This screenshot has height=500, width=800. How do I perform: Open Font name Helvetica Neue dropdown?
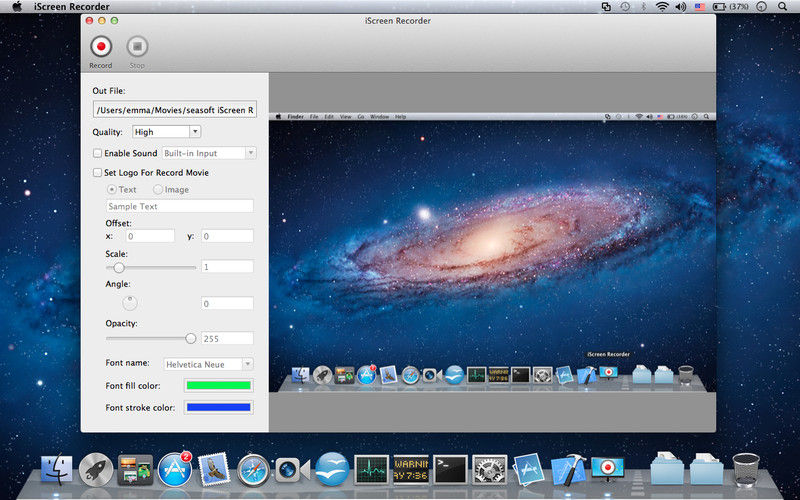[x=209, y=364]
